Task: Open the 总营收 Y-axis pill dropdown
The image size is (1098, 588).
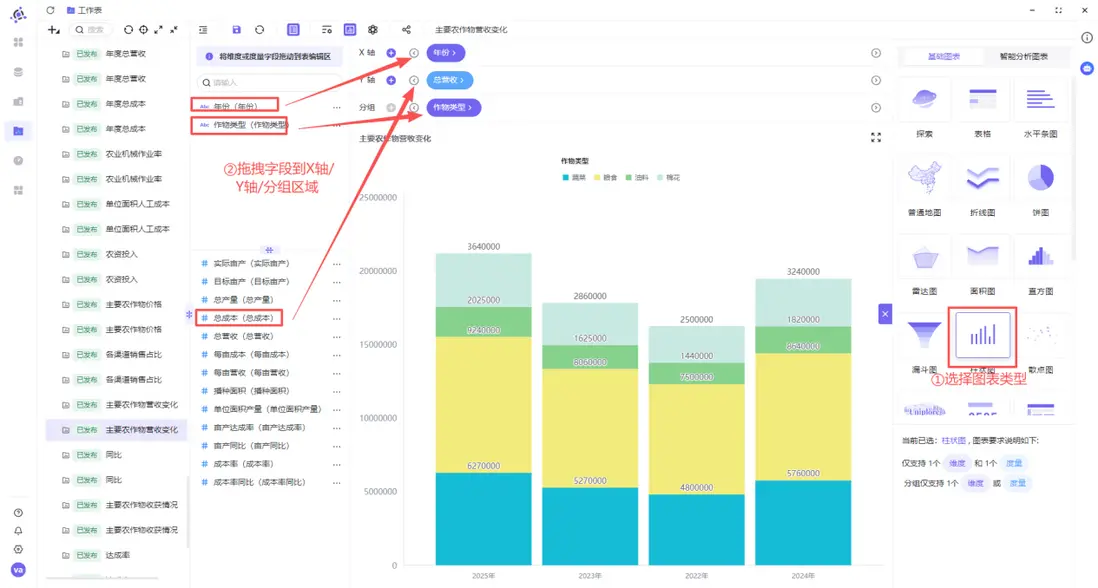Action: pyautogui.click(x=450, y=80)
